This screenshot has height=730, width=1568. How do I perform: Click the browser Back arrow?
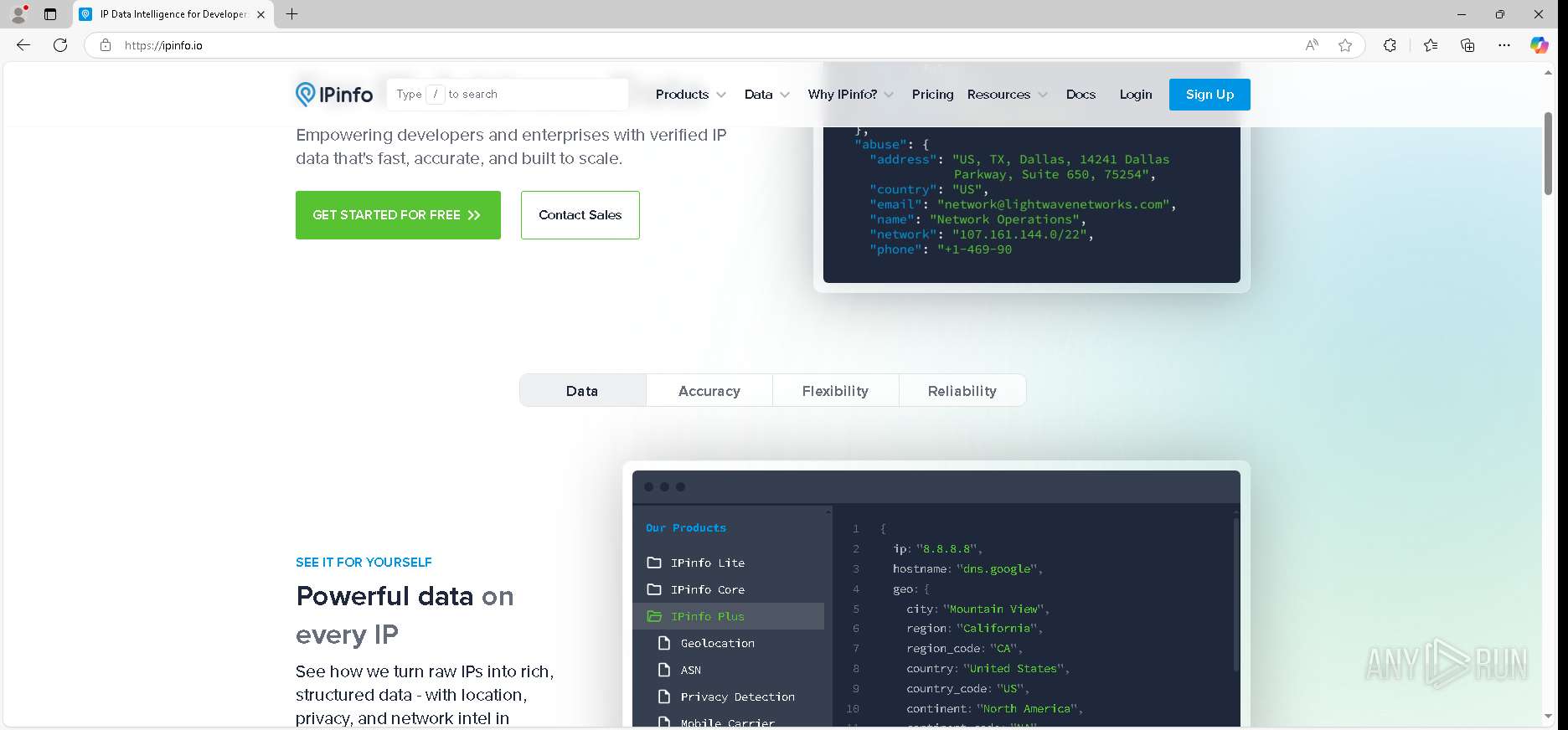click(x=23, y=45)
